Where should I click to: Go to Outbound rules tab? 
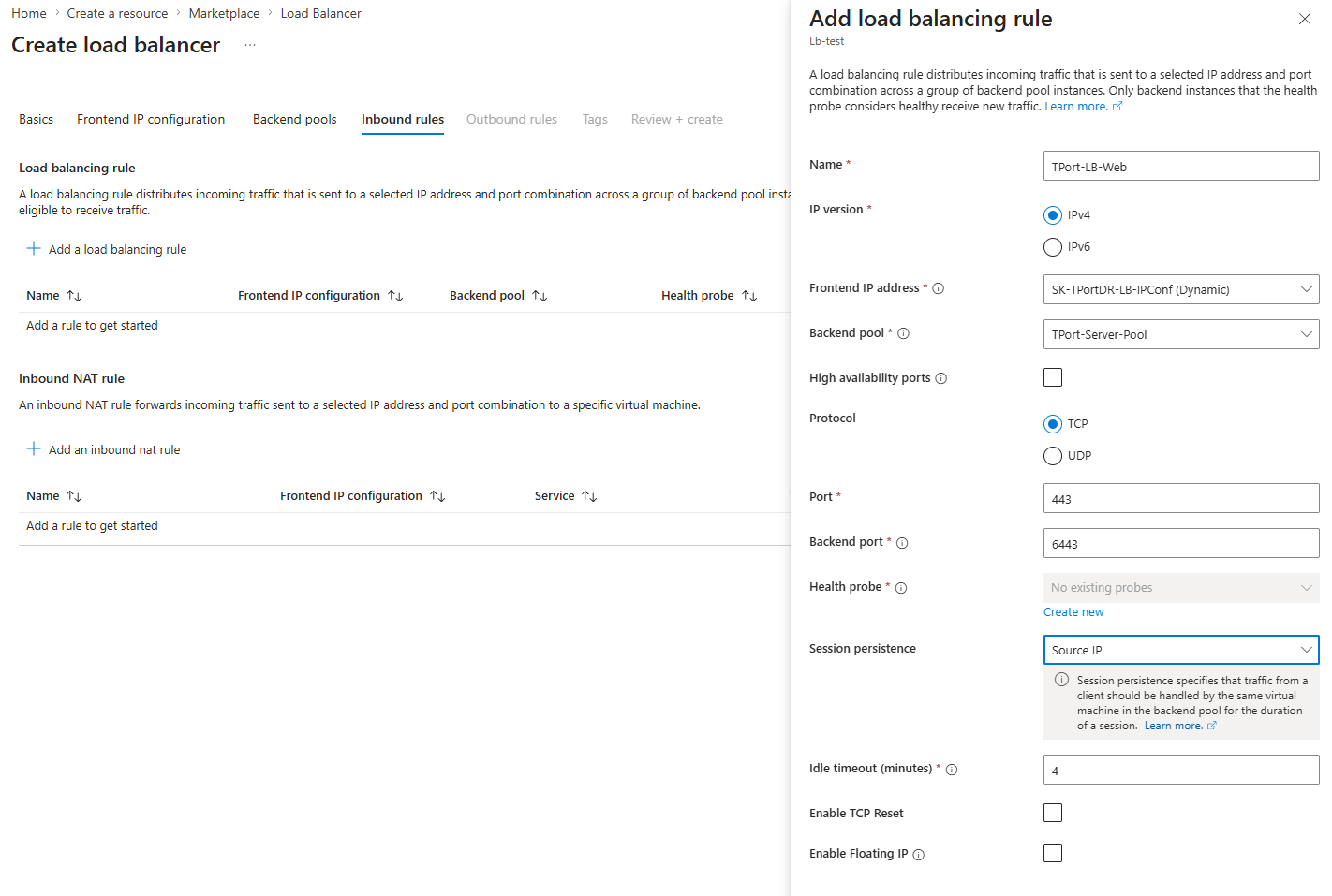pyautogui.click(x=511, y=119)
